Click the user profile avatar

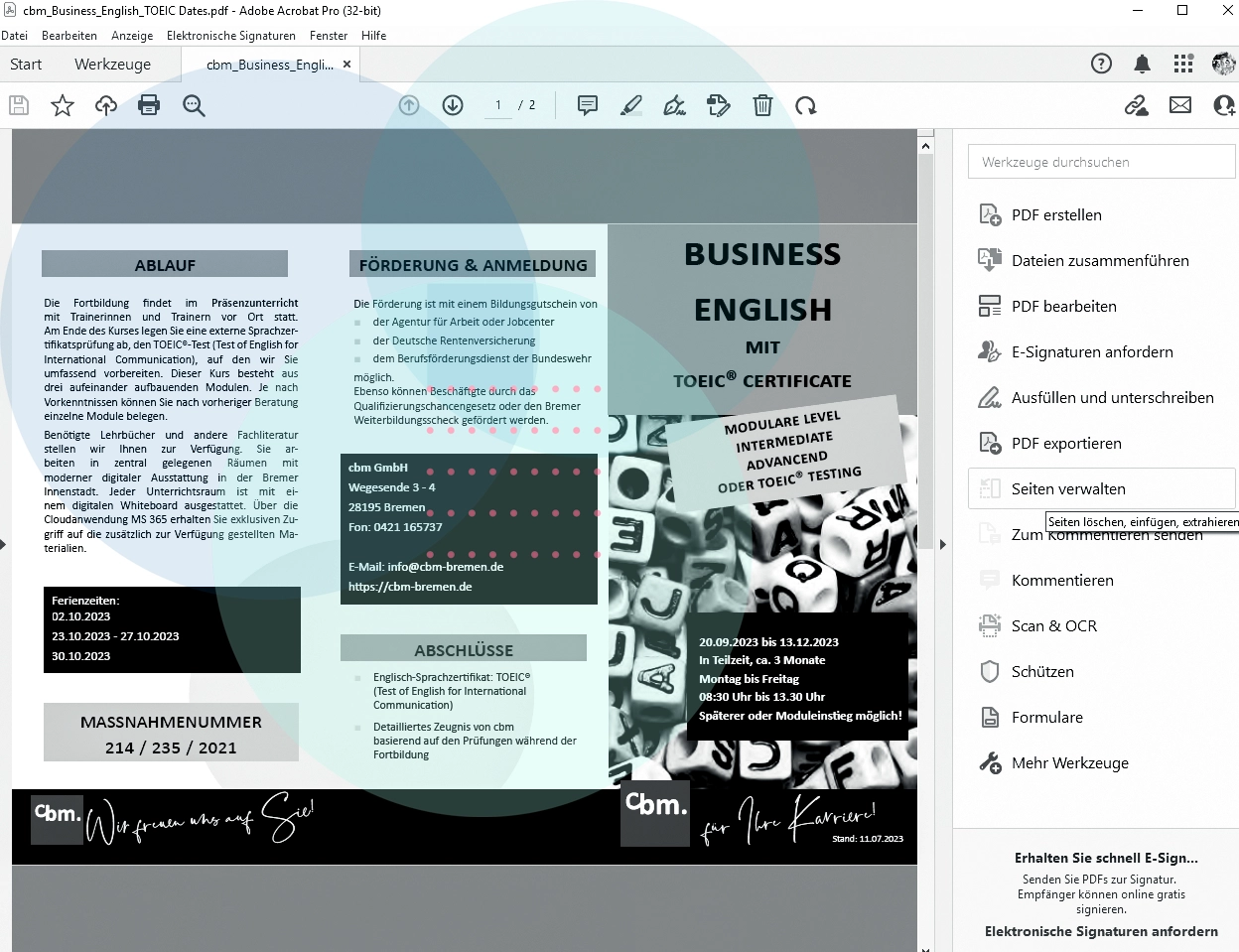click(1224, 64)
